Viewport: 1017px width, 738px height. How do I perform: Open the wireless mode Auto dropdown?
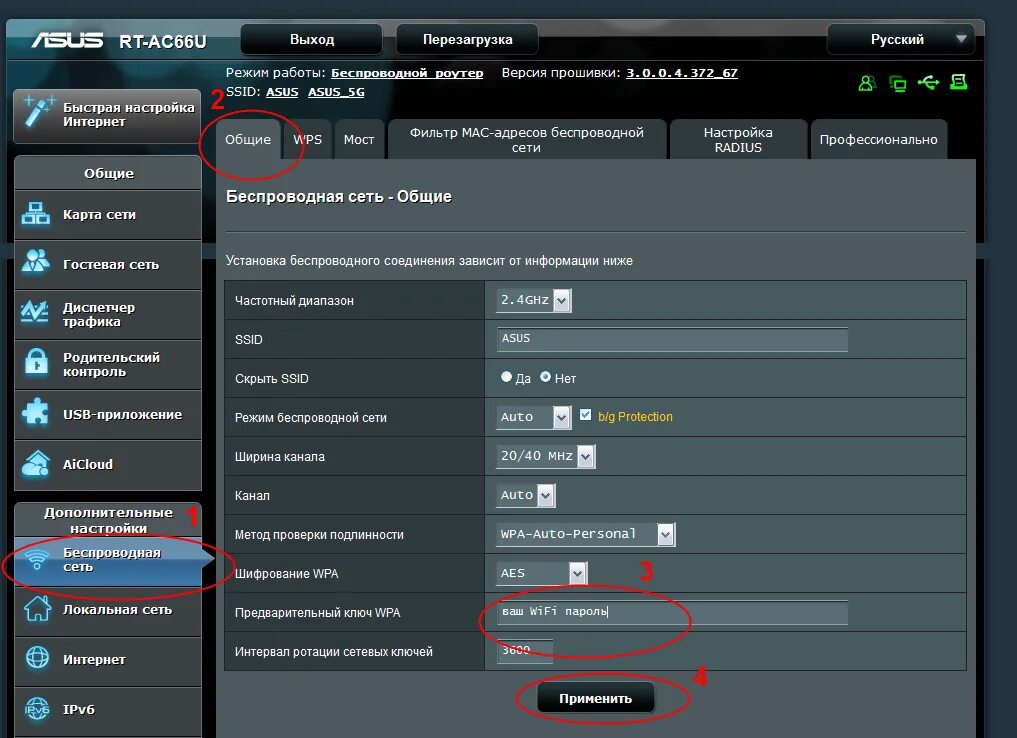pos(533,417)
